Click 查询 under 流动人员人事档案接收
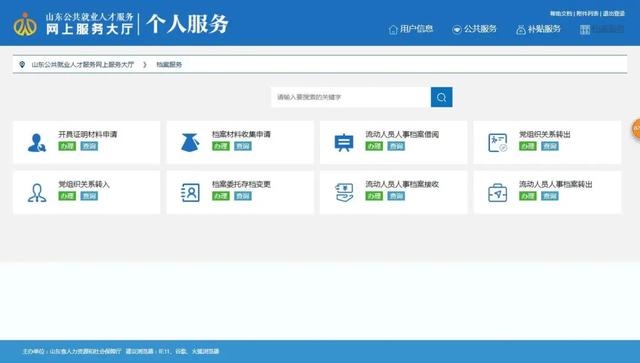The image size is (640, 363). 396,196
